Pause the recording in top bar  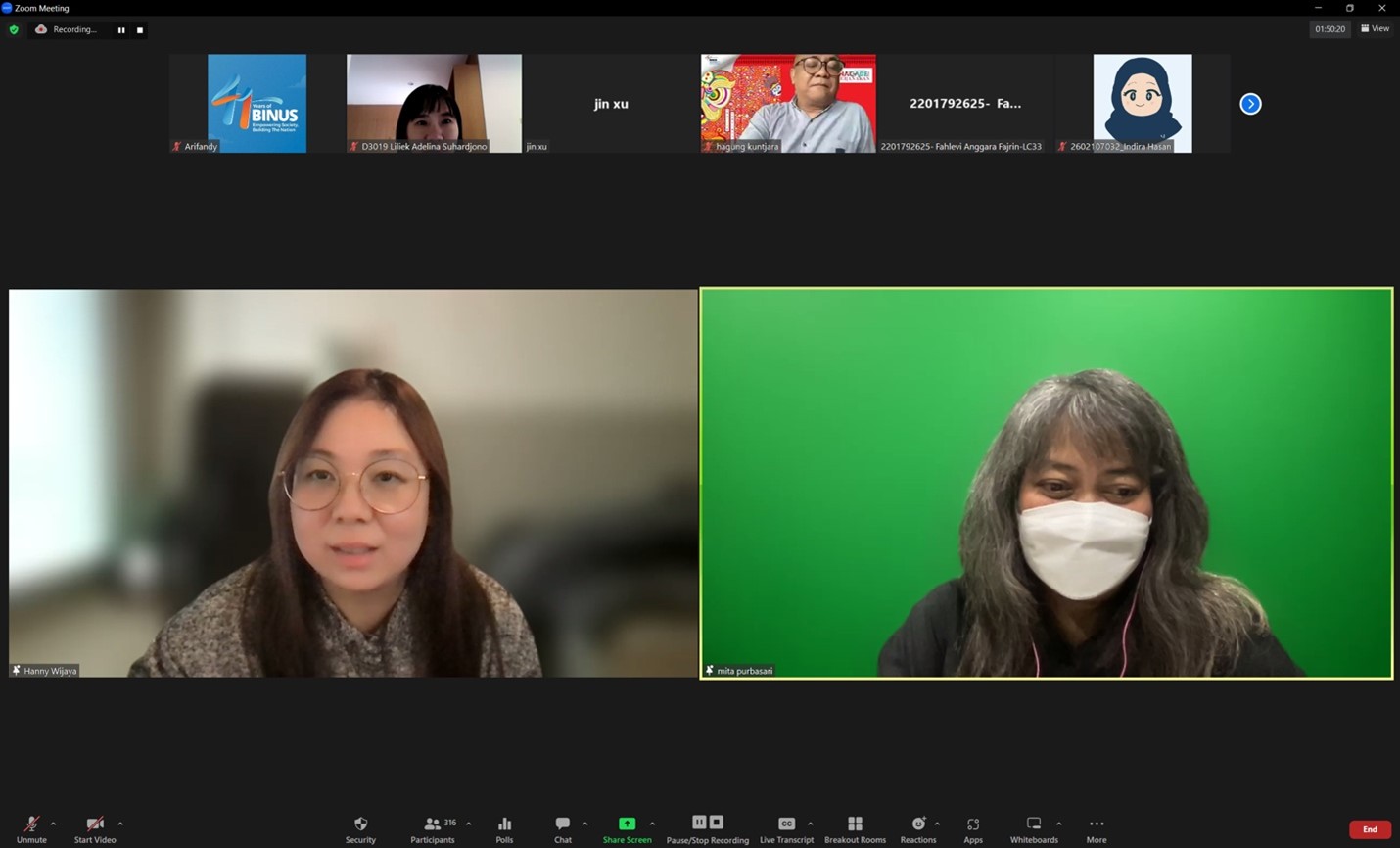(x=121, y=30)
